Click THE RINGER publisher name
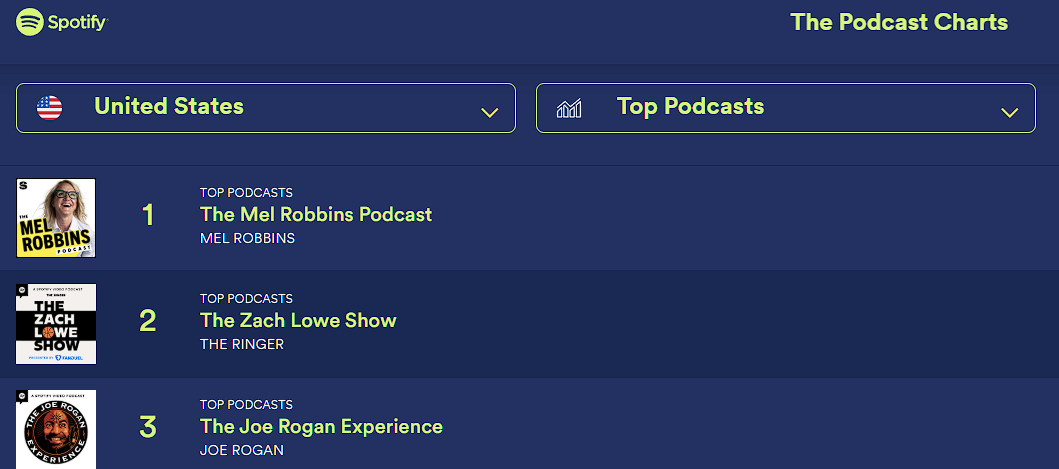This screenshot has height=469, width=1059. [242, 345]
